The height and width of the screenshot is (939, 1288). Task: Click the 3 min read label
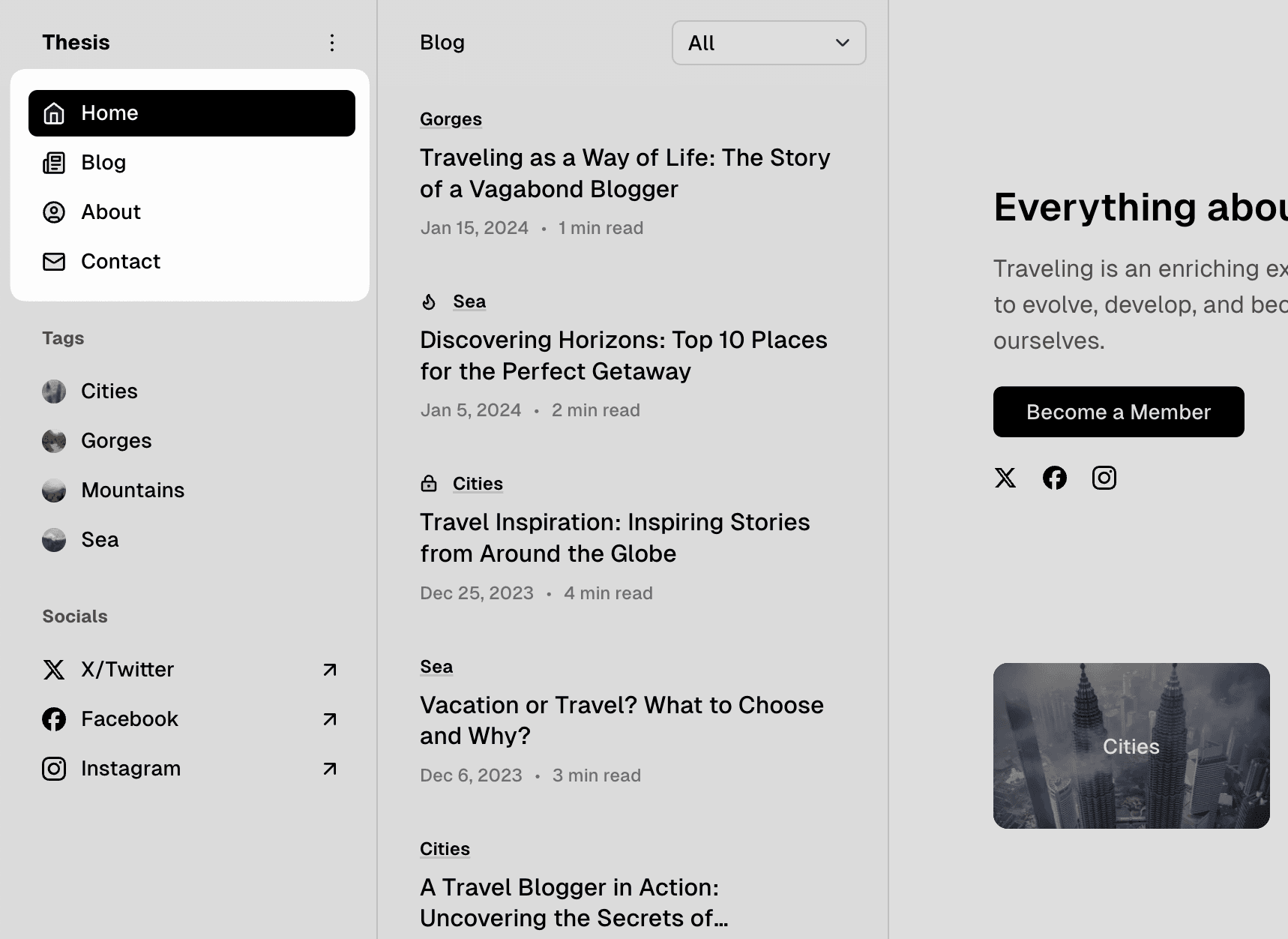tap(597, 775)
